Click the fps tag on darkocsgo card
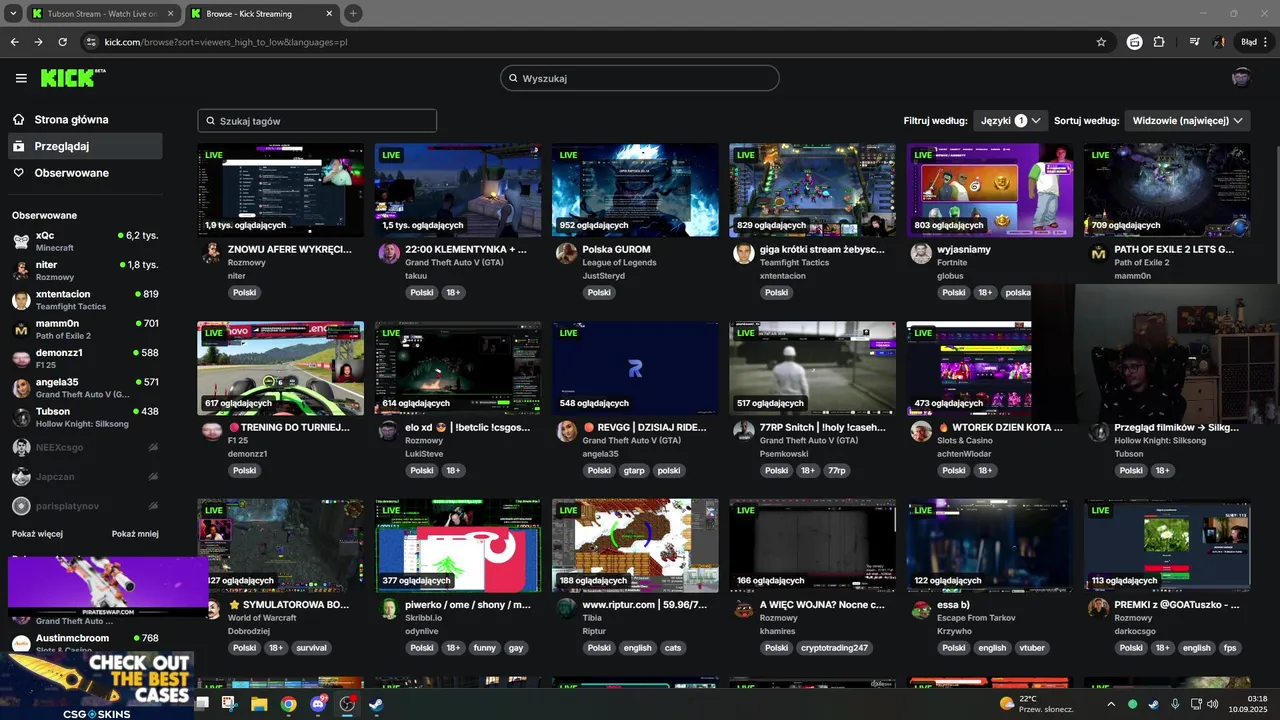 coord(1230,648)
